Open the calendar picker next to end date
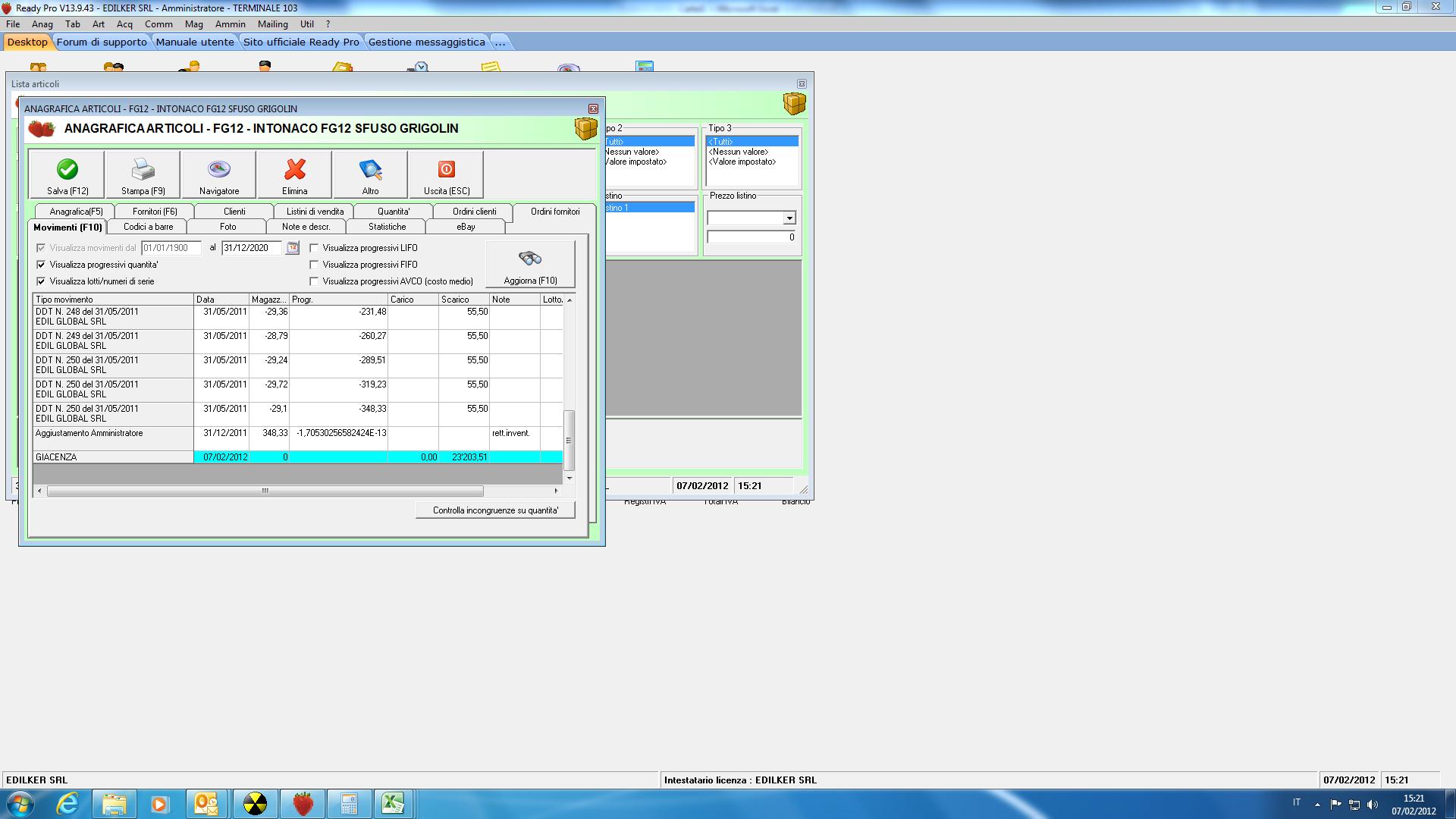Image resolution: width=1456 pixels, height=819 pixels. click(292, 248)
